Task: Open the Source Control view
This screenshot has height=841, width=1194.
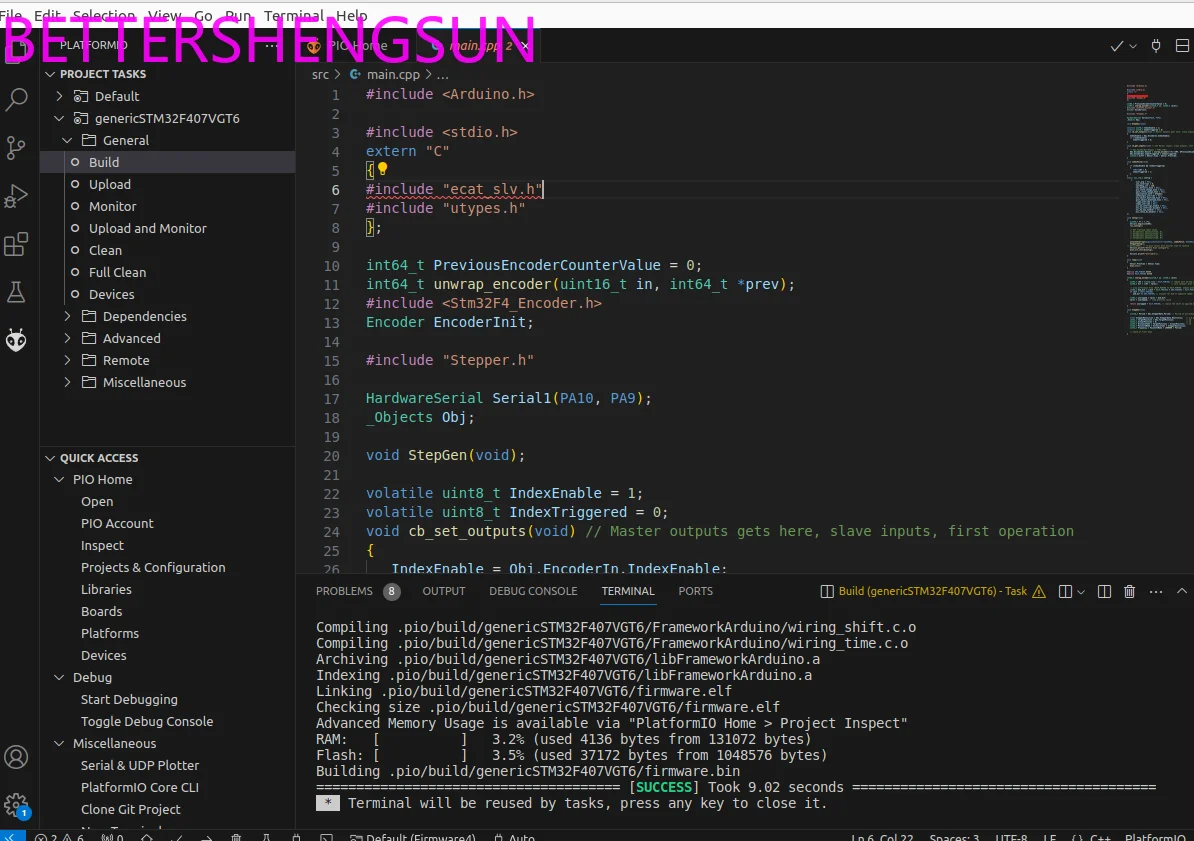Action: coord(16,147)
